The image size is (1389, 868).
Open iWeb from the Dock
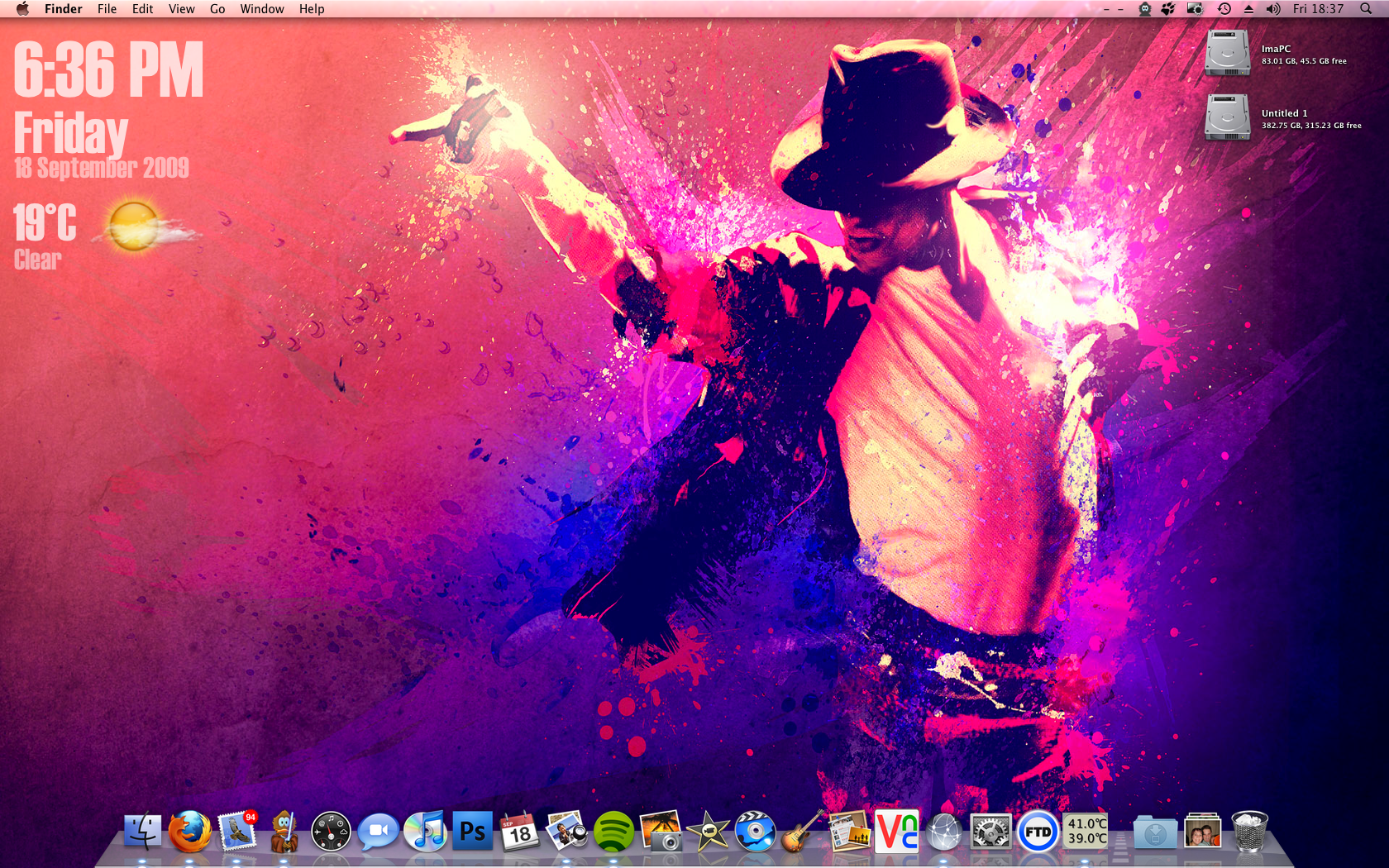[849, 832]
